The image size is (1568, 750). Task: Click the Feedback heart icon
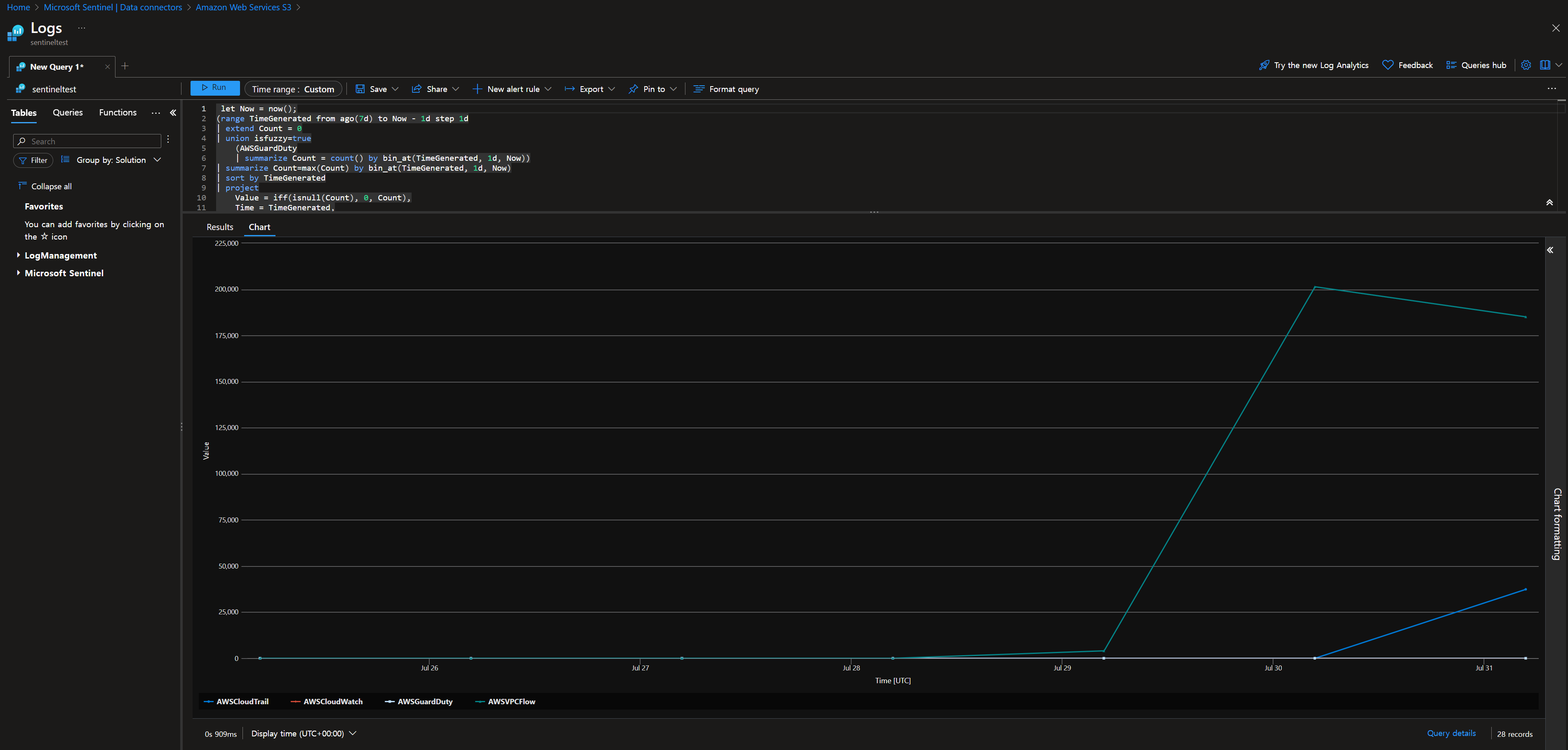[x=1388, y=65]
